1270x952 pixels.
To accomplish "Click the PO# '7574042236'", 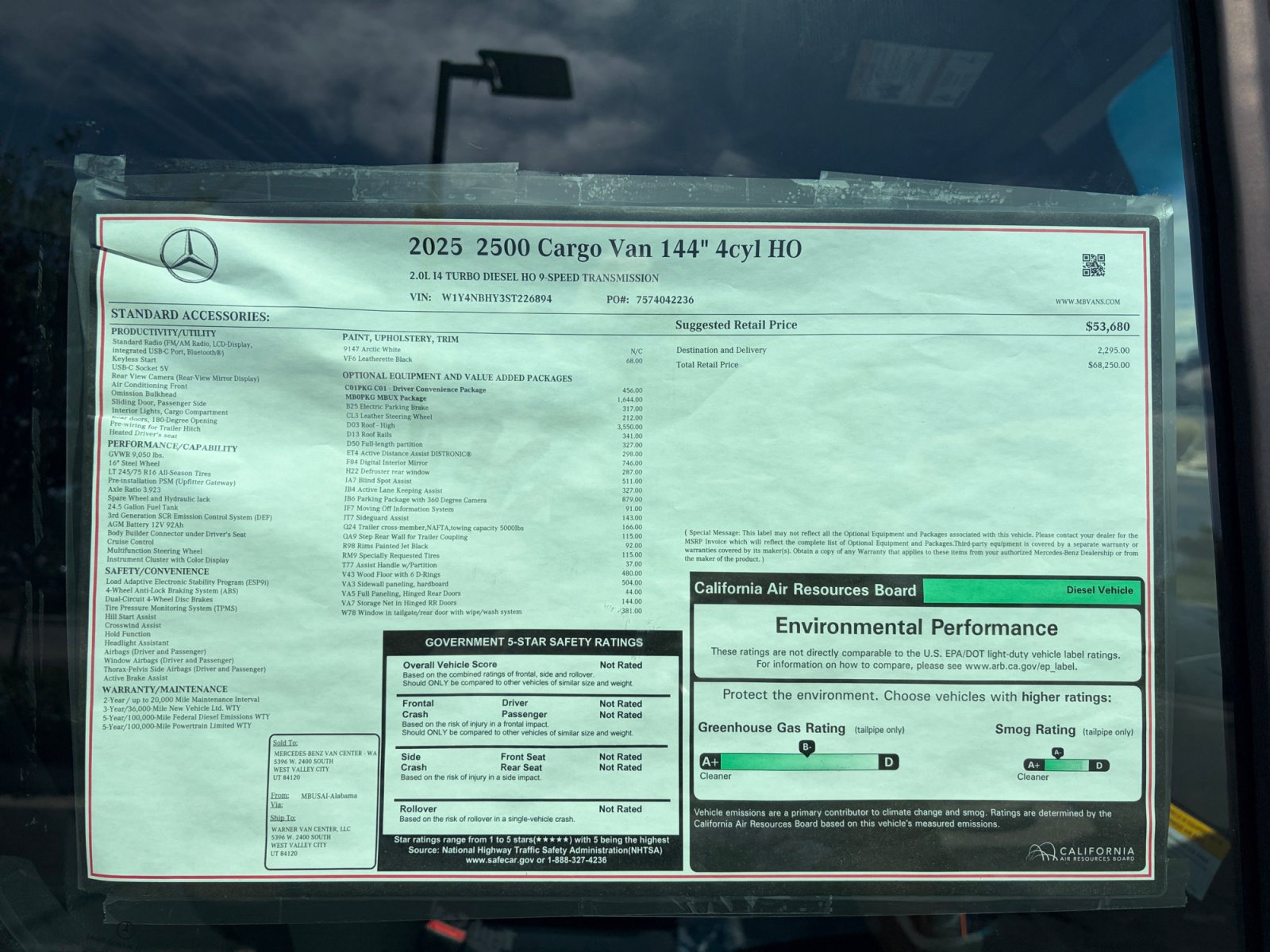I will pyautogui.click(x=664, y=300).
